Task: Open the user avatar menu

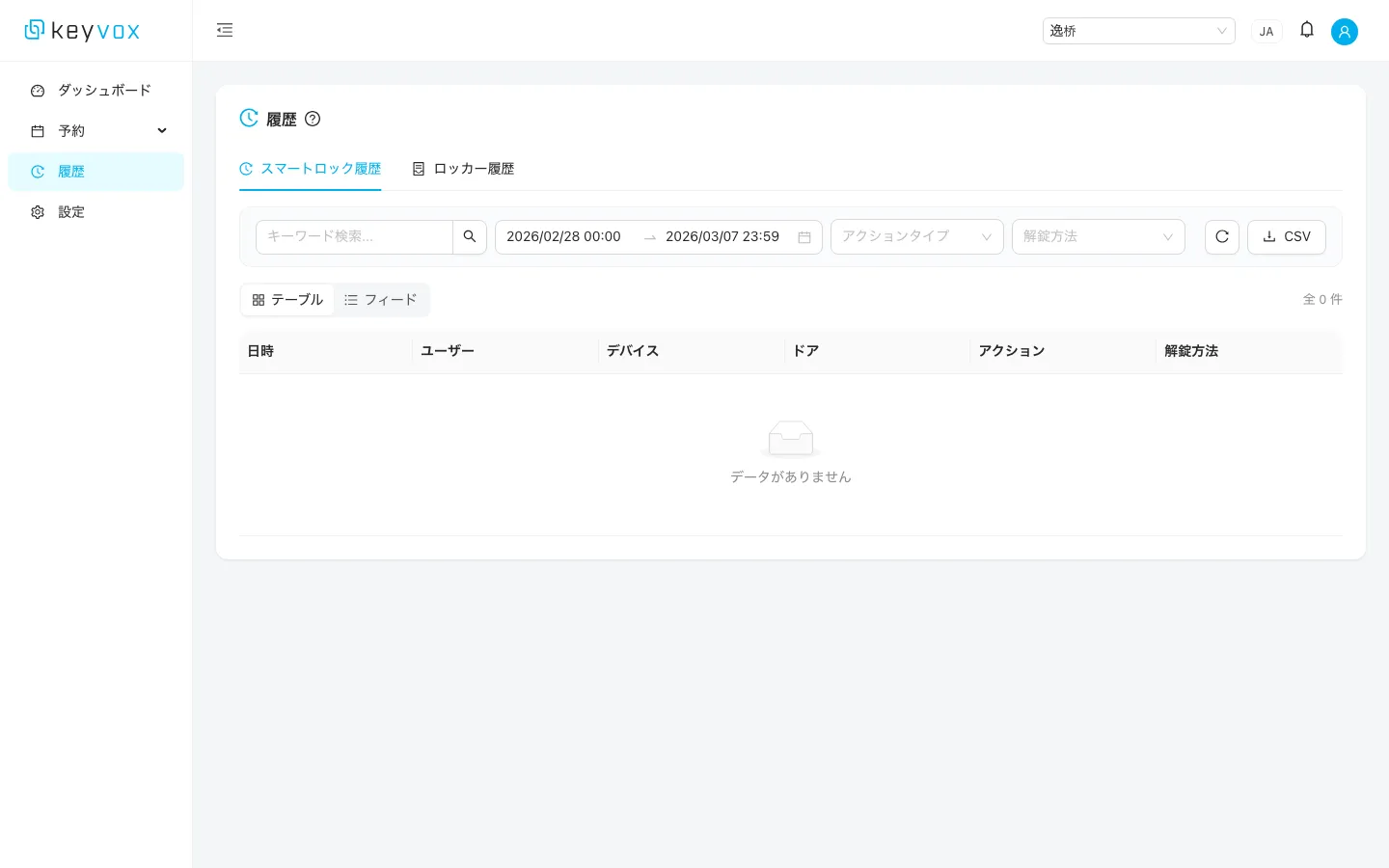Action: coord(1345,31)
